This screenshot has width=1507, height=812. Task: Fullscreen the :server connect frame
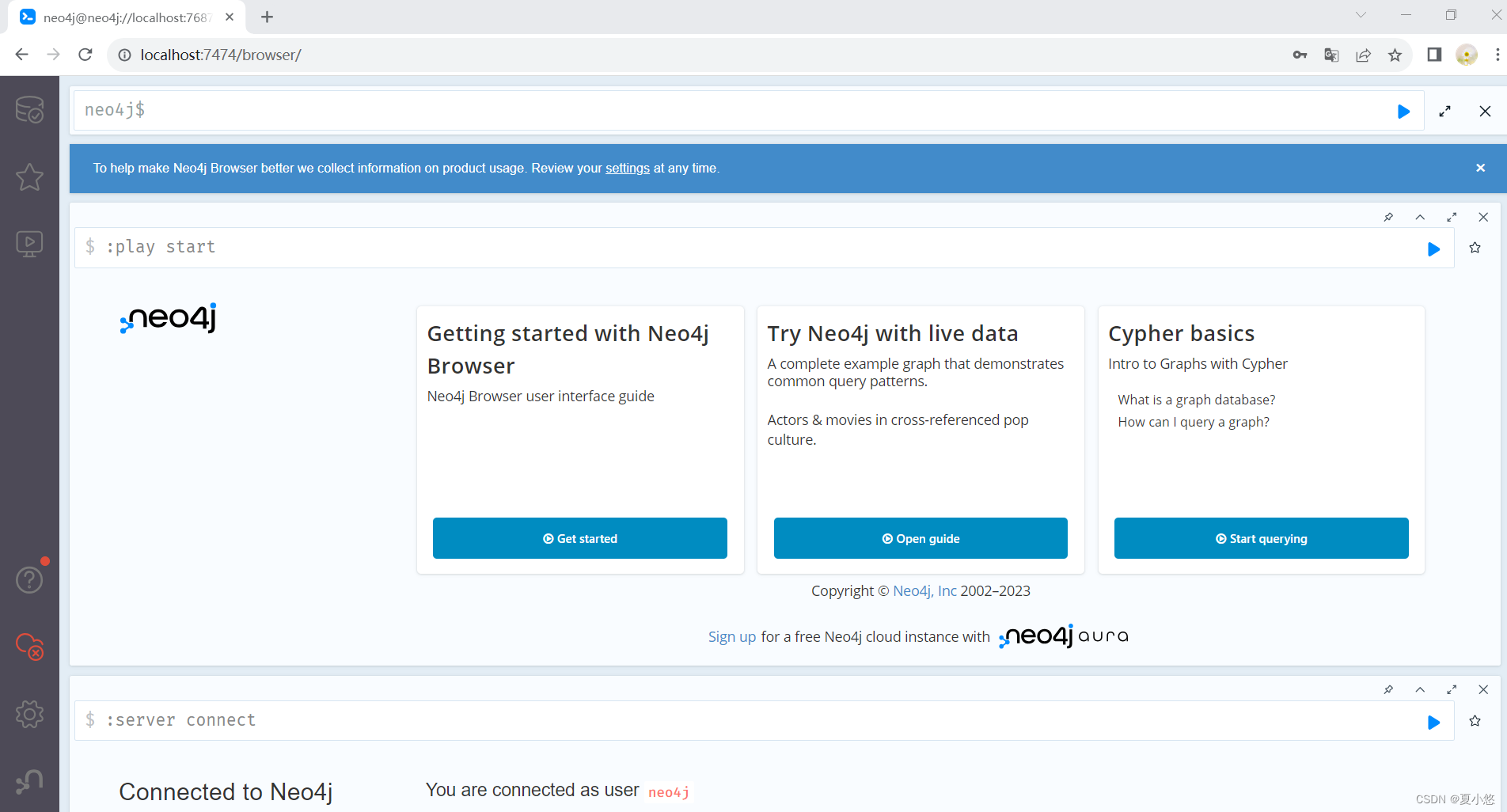1452,689
